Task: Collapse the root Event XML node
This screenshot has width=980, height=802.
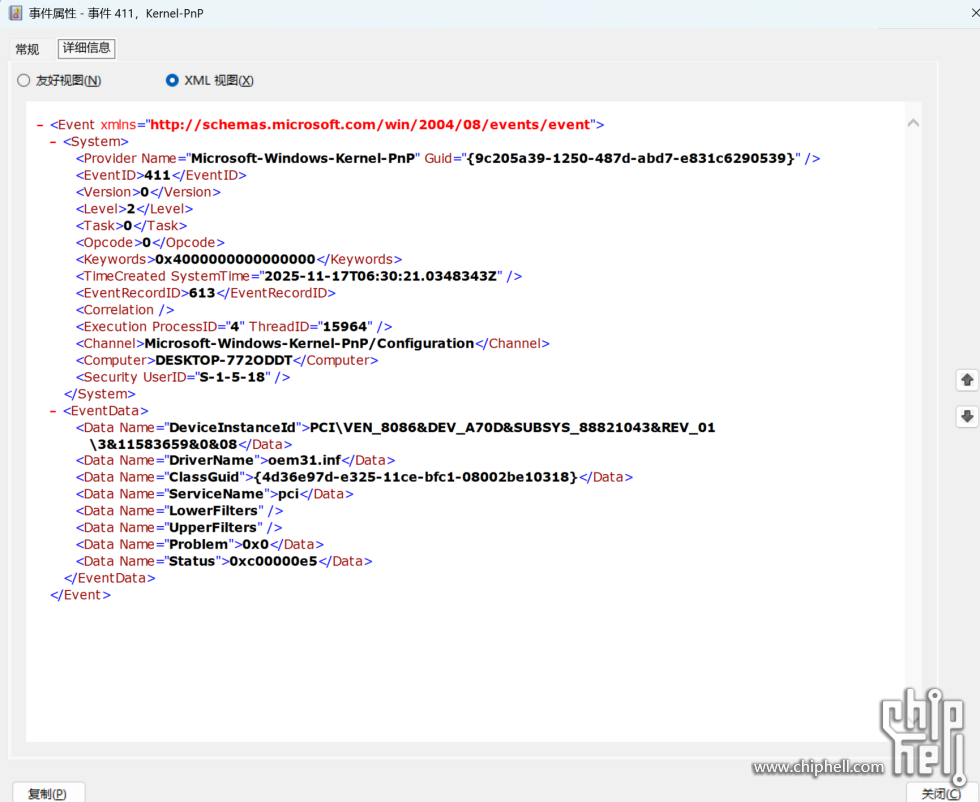Action: point(40,125)
